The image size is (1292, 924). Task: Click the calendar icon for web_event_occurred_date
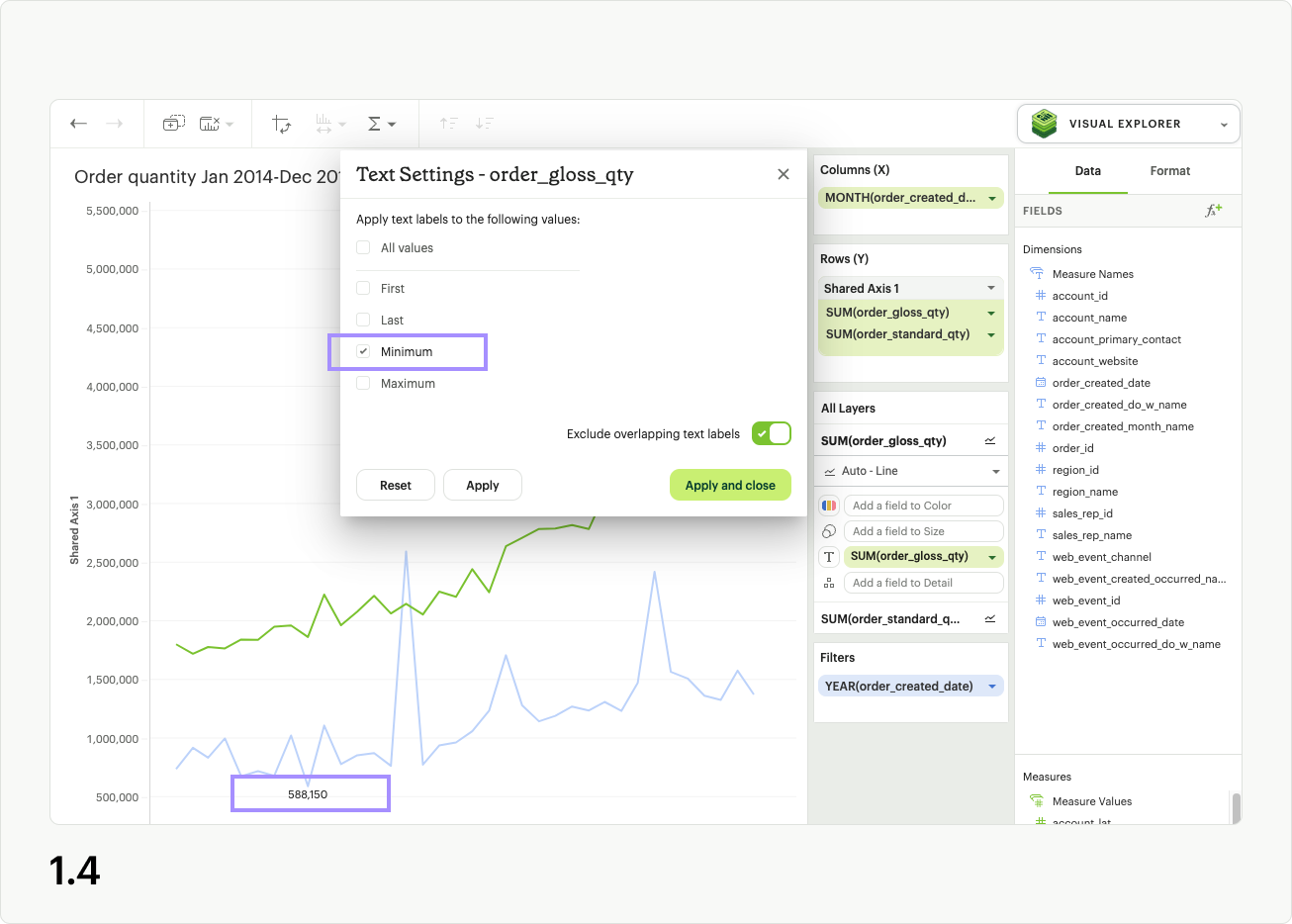click(1041, 622)
